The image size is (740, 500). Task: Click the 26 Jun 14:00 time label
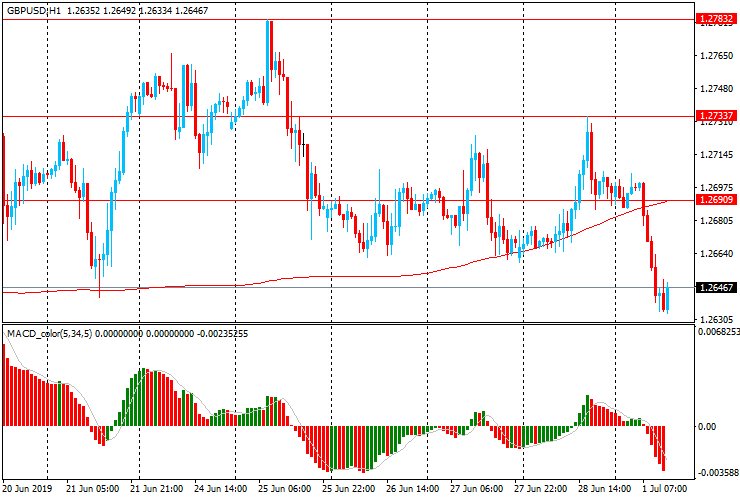[x=413, y=488]
